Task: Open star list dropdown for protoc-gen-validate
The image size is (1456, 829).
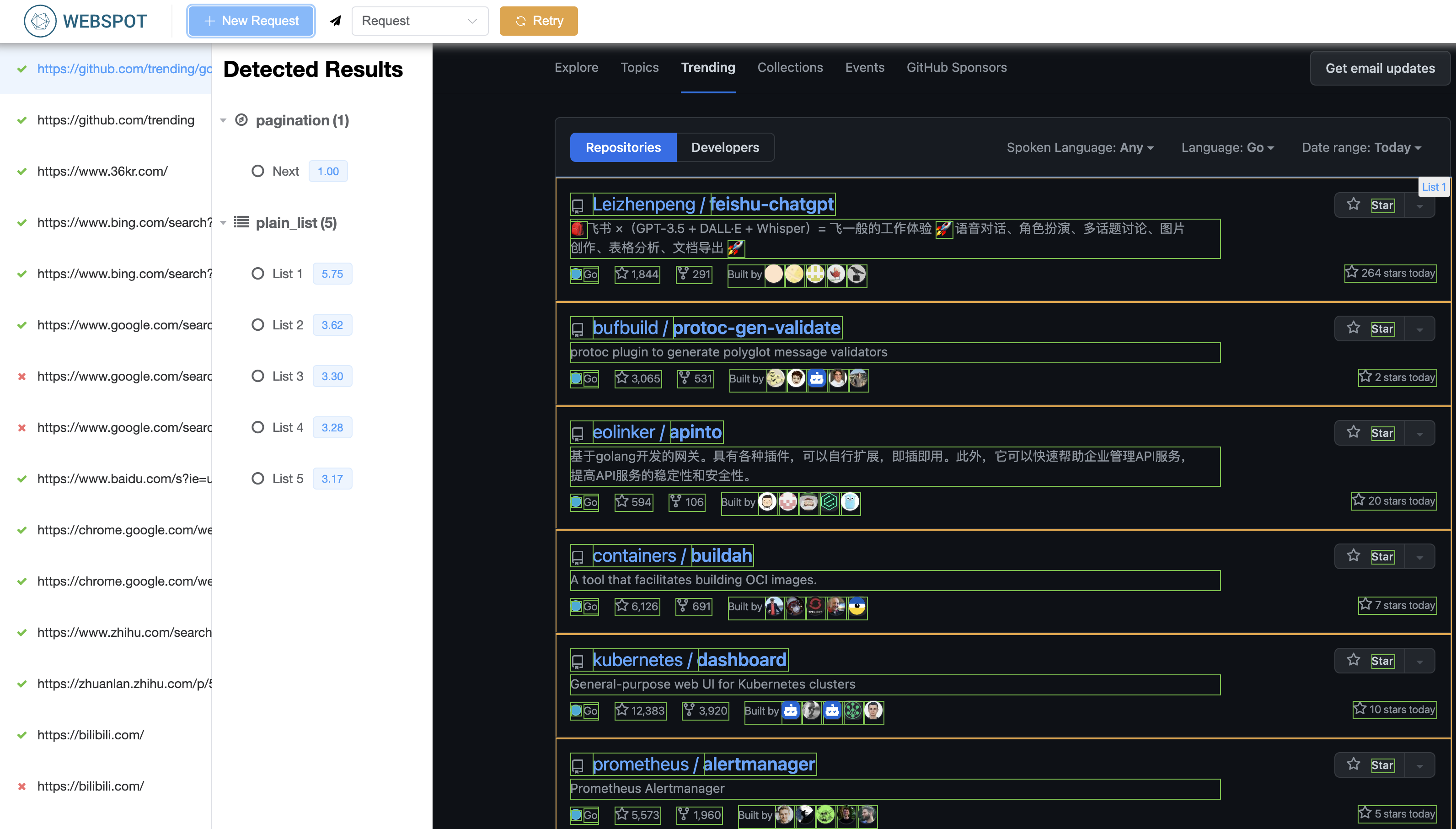Action: click(x=1419, y=328)
